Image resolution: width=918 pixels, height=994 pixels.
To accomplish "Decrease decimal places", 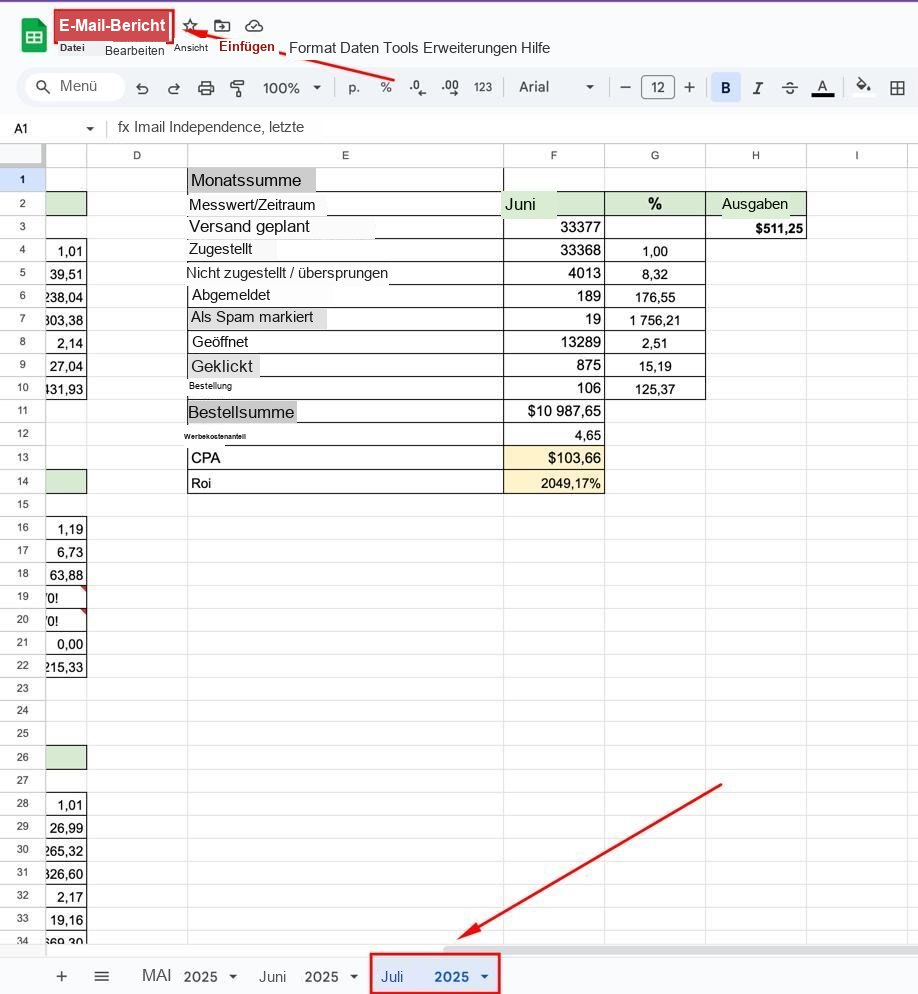I will click(x=417, y=87).
